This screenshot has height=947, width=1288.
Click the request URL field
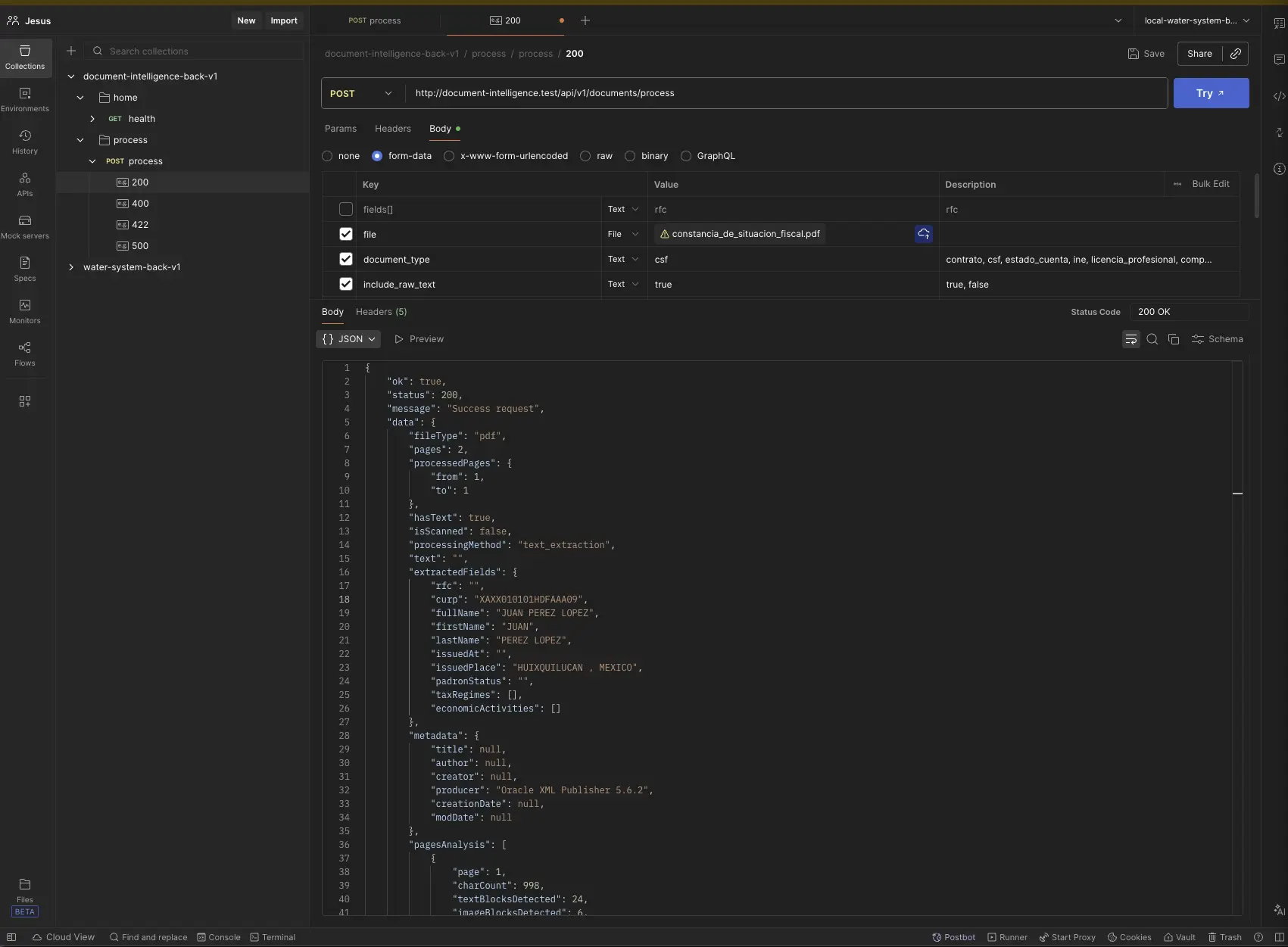(x=786, y=93)
